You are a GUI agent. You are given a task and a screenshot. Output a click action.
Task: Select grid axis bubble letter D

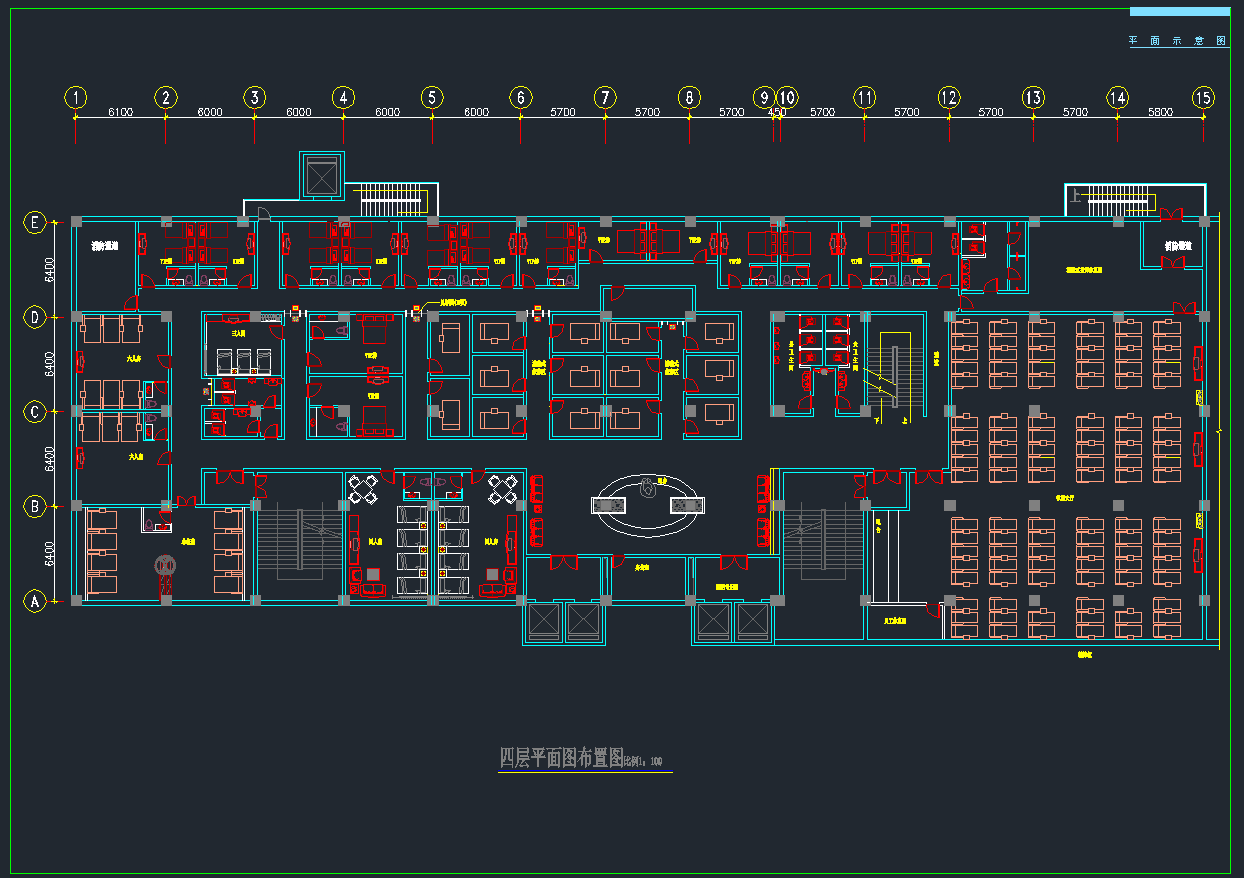point(35,317)
